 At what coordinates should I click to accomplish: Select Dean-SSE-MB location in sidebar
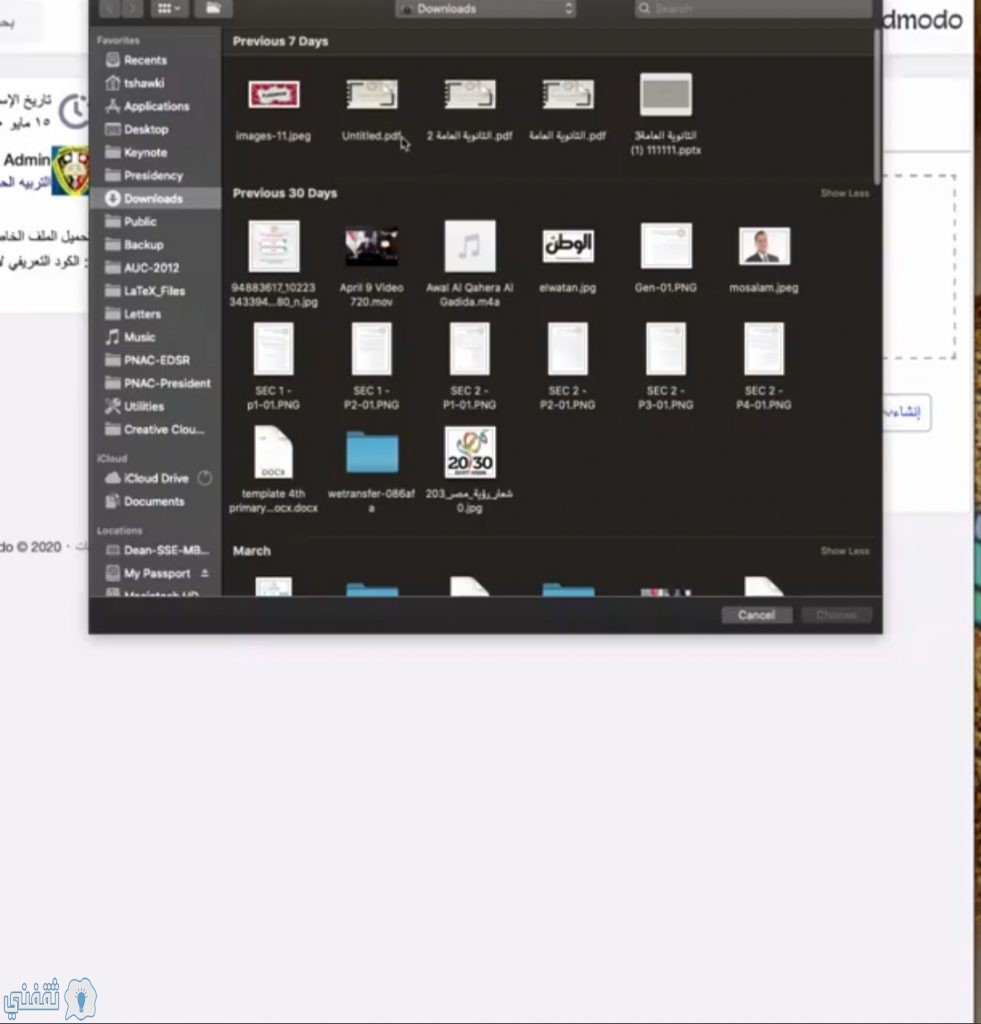tap(166, 550)
